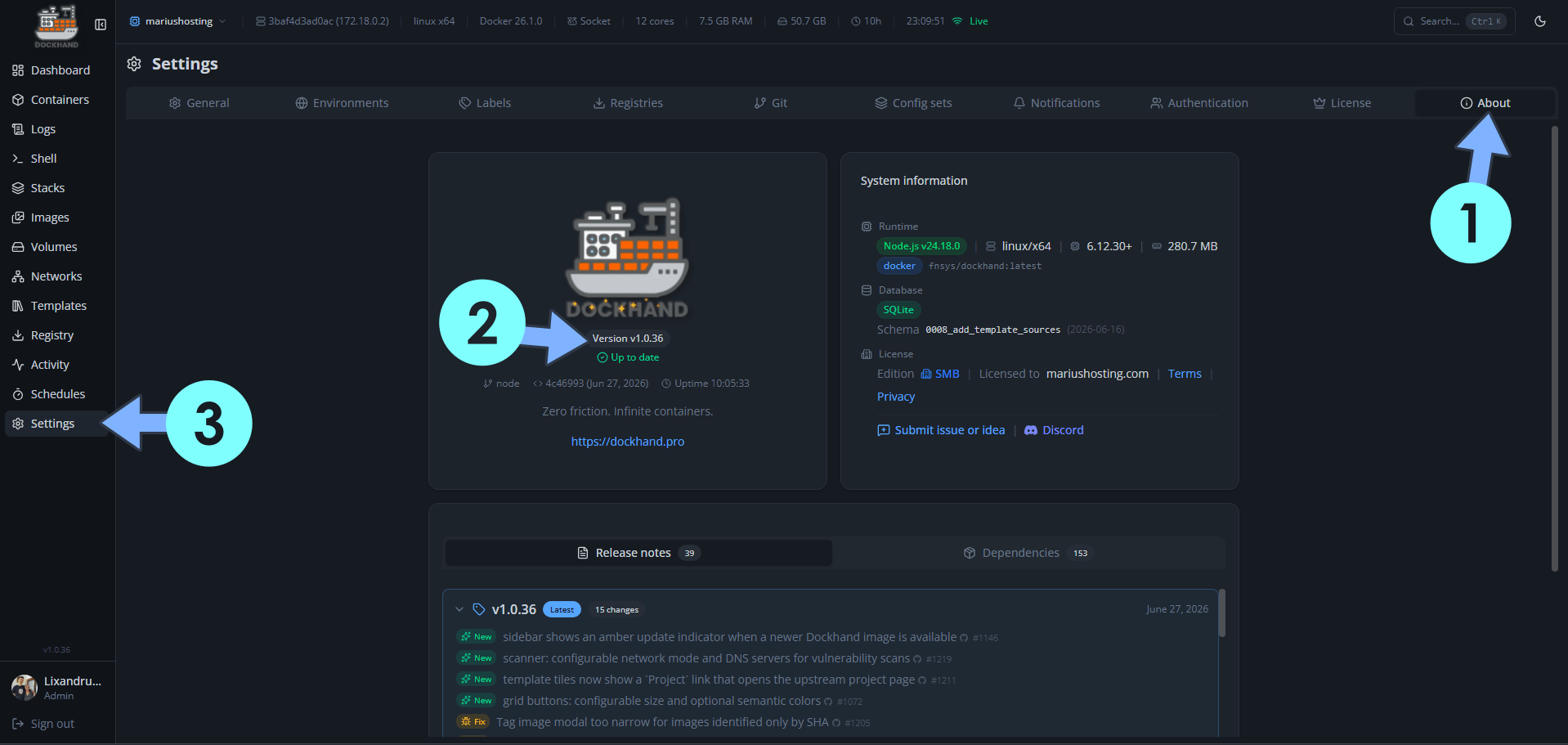Click the Schedules sidebar icon

pos(18,394)
